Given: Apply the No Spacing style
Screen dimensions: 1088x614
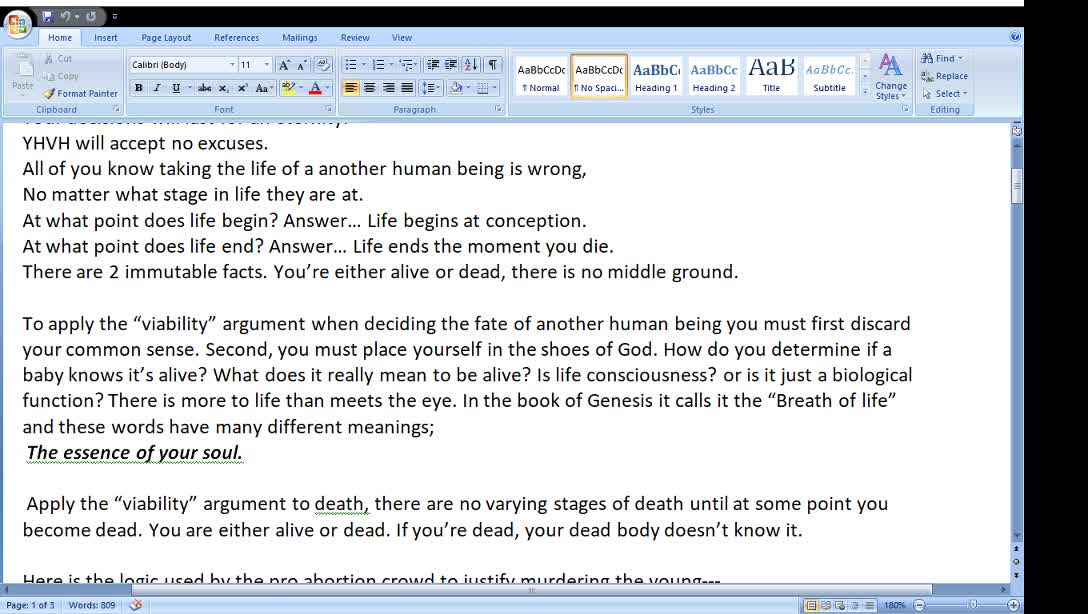Looking at the screenshot, I should click(599, 76).
